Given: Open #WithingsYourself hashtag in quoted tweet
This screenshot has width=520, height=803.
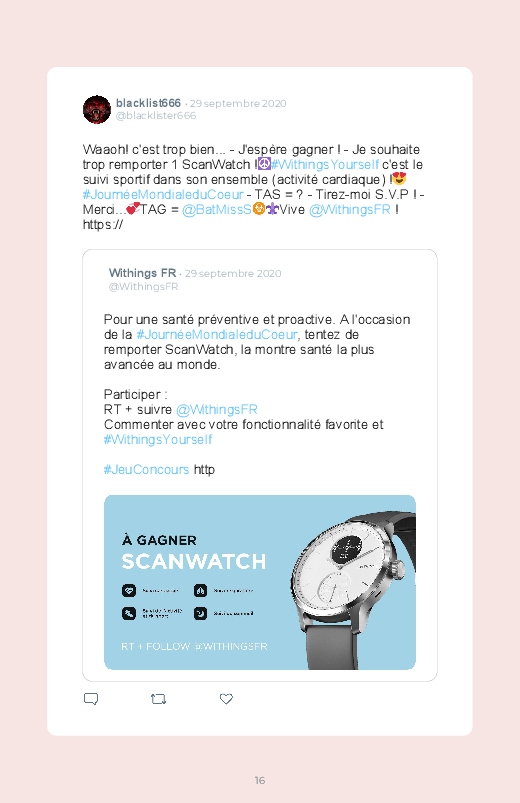Looking at the screenshot, I should pyautogui.click(x=158, y=440).
